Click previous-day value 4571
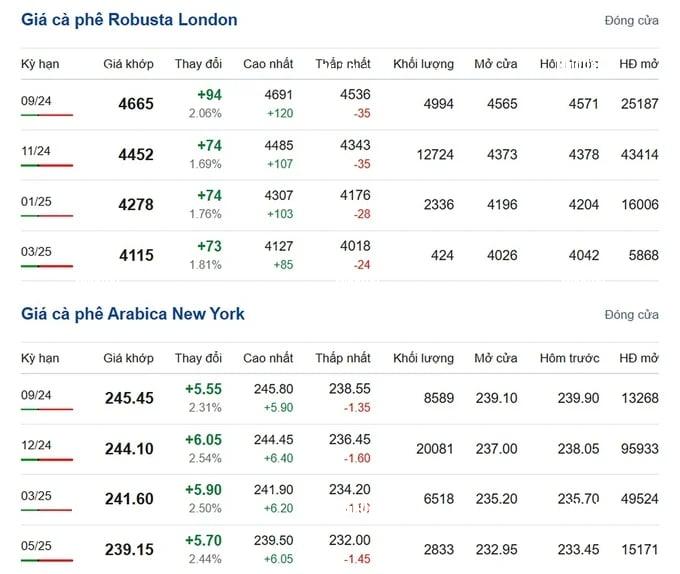Screen dimensions: 680x574 pos(584,104)
